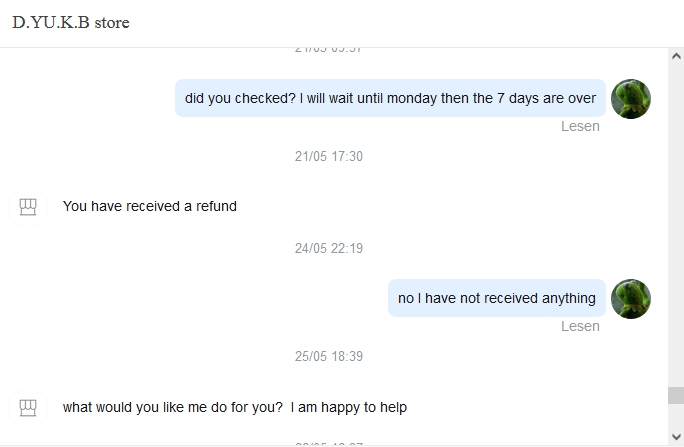Click the Lesen status under the Monday message
This screenshot has width=684, height=447.
point(580,126)
